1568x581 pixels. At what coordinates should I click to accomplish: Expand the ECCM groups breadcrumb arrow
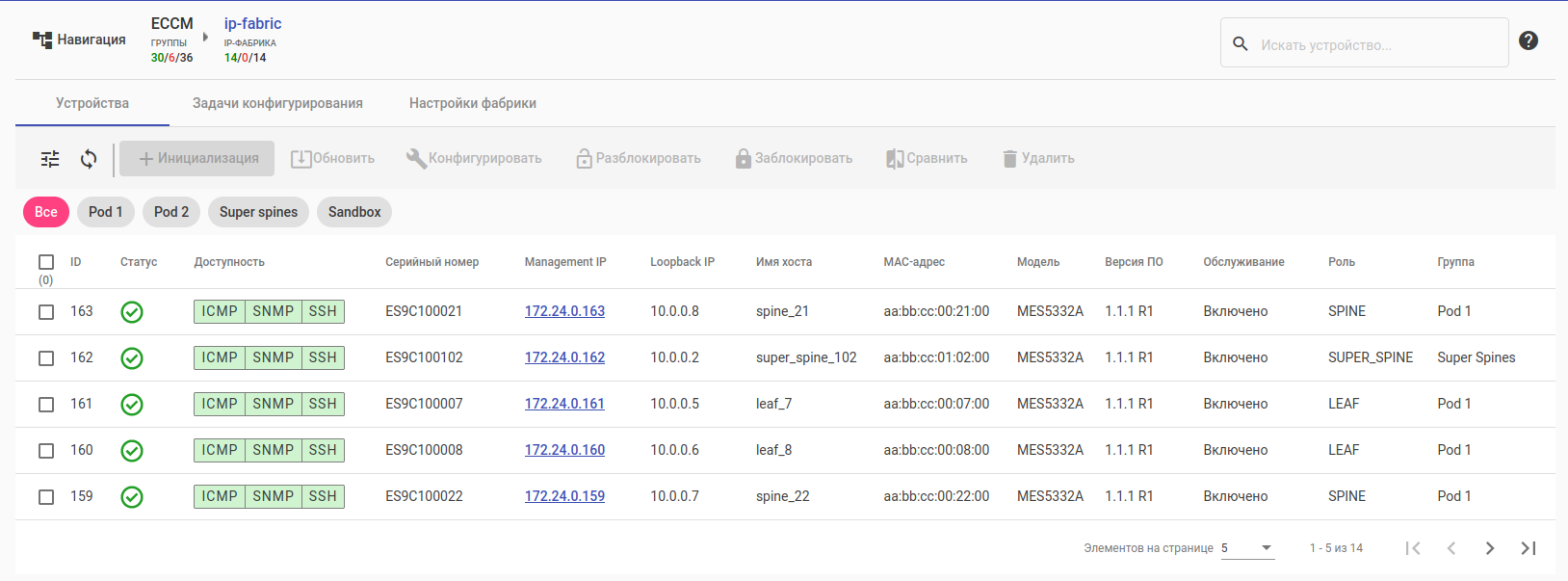click(205, 38)
